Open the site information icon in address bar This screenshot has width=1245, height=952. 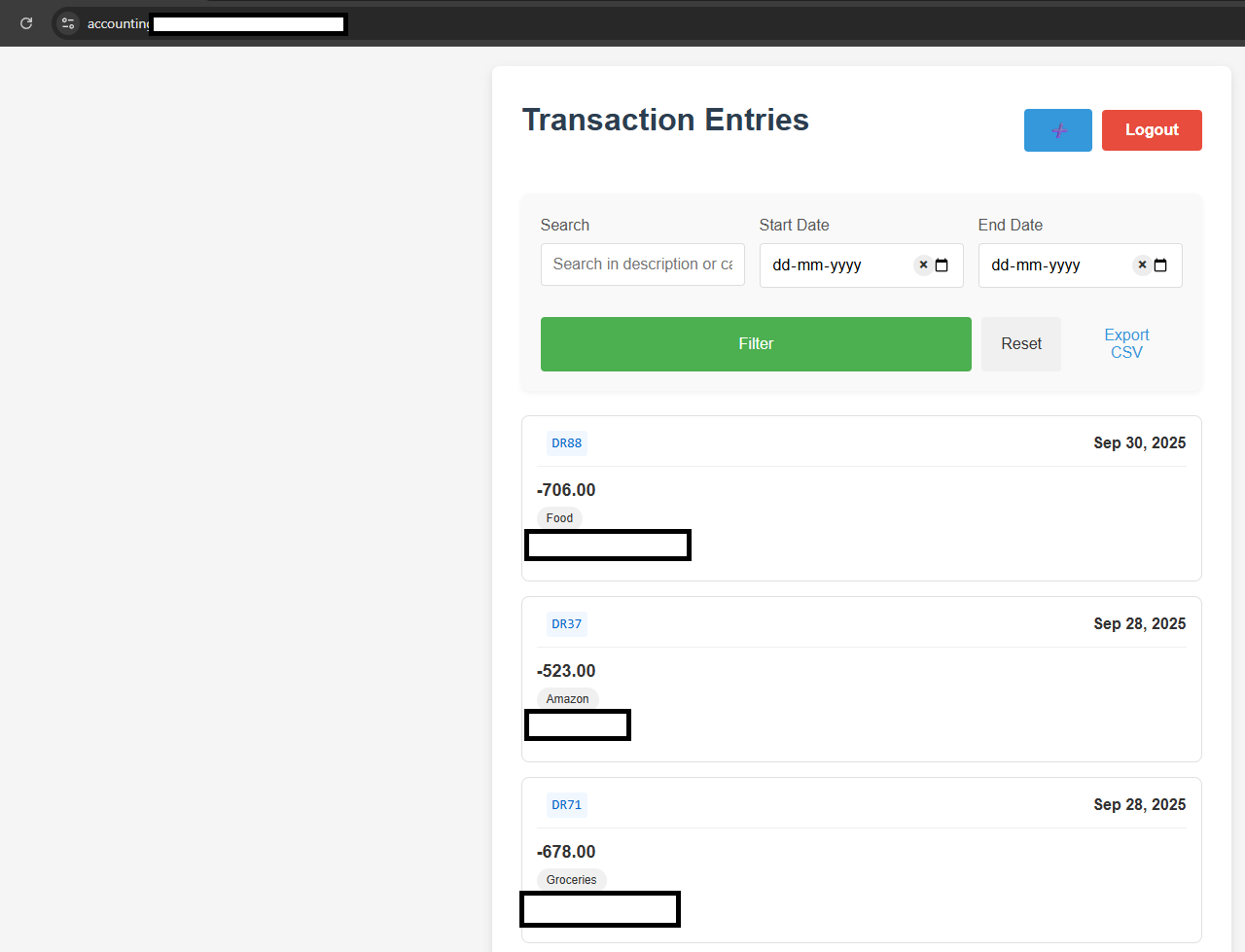(x=68, y=23)
